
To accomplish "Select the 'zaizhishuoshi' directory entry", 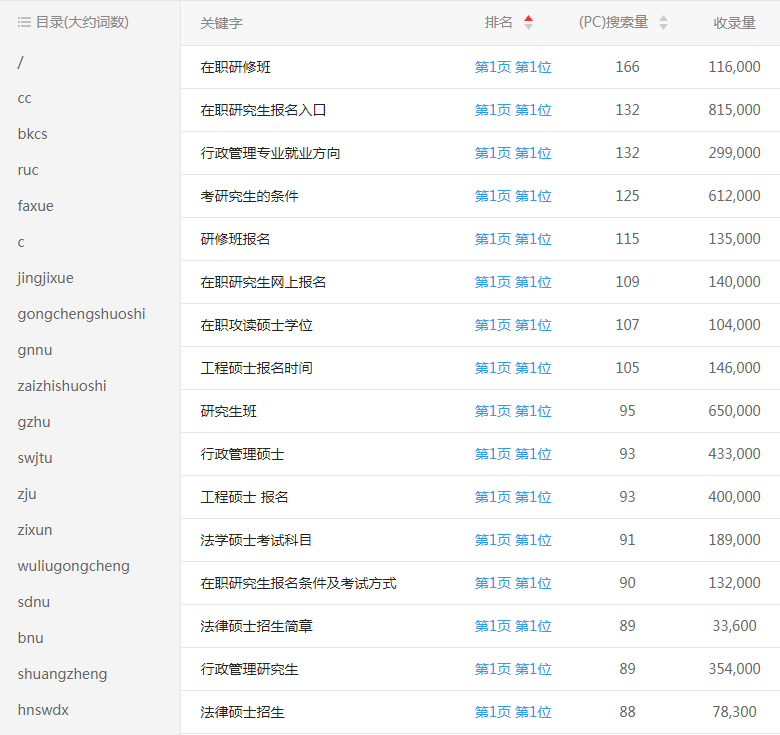I will point(62,386).
